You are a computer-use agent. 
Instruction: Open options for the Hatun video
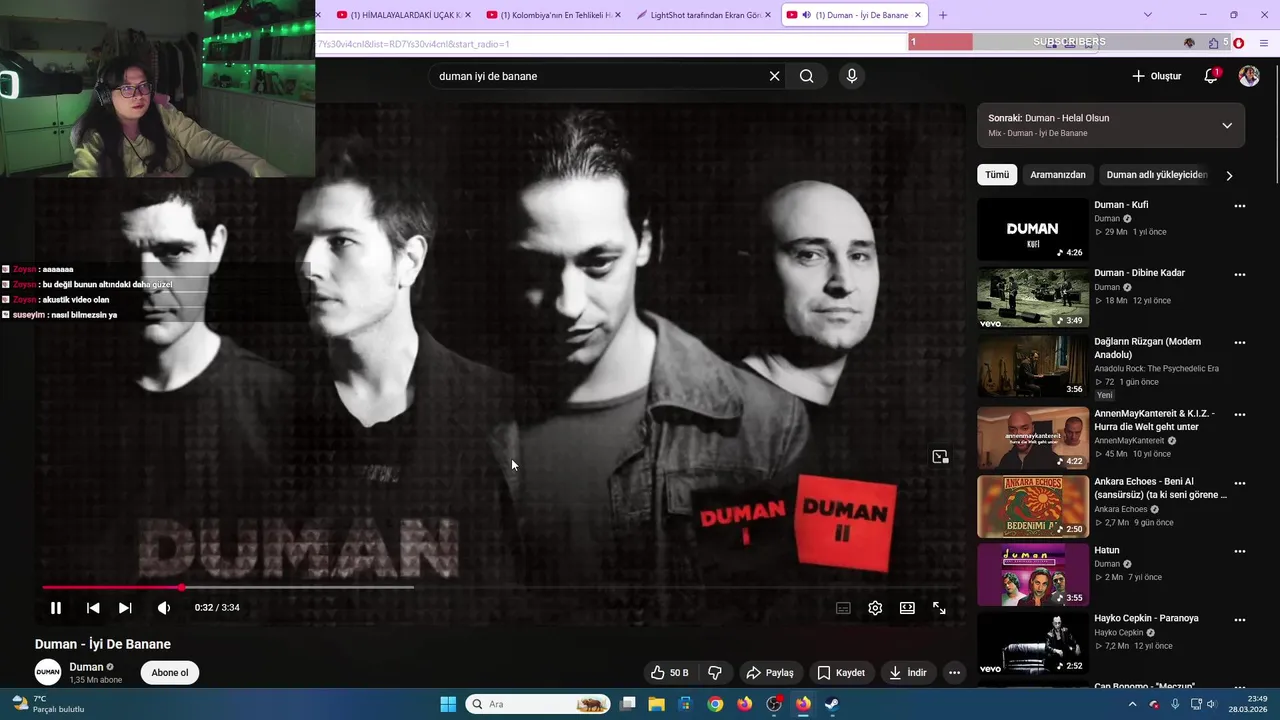[x=1240, y=551]
